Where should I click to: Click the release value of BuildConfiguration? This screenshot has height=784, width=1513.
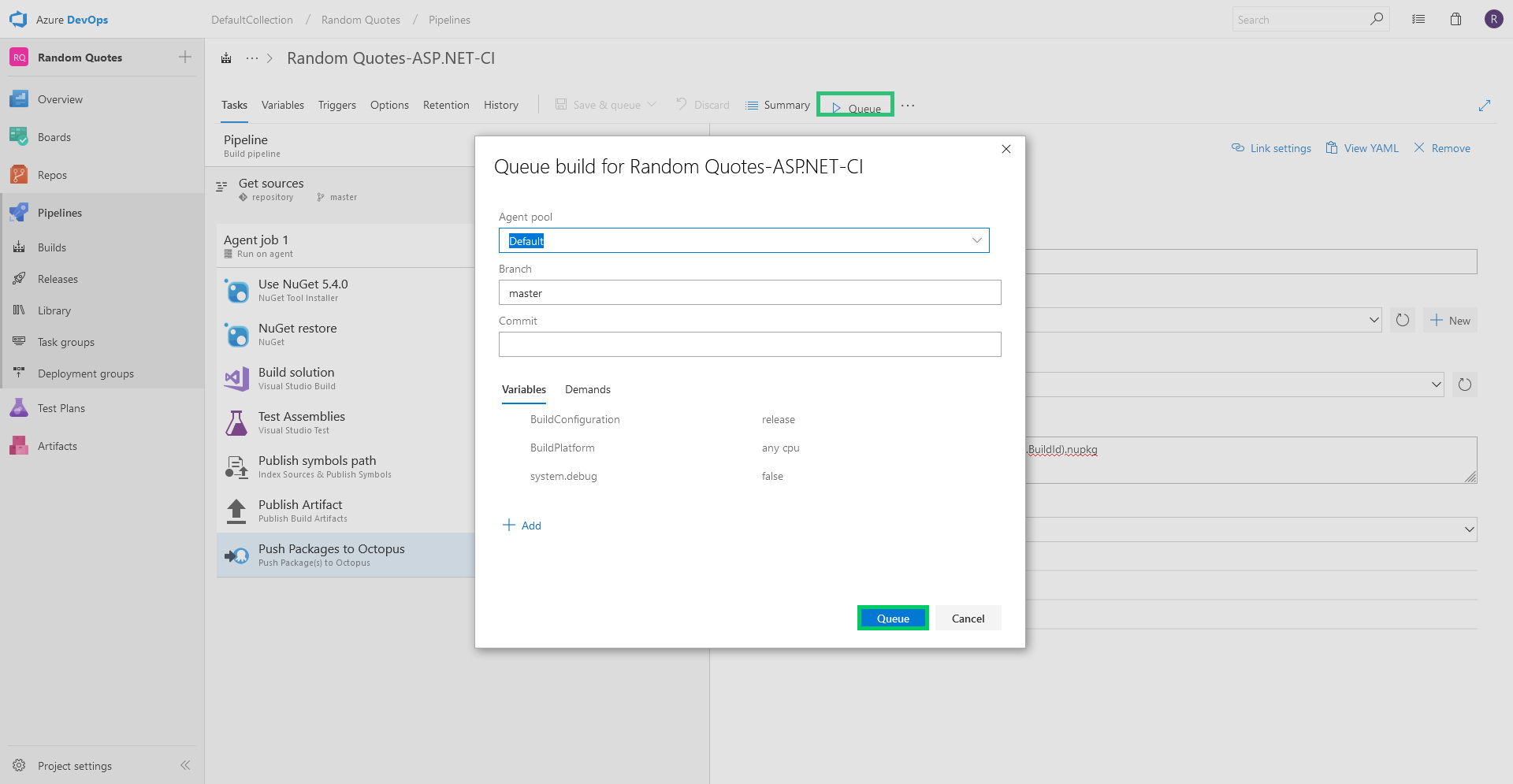click(779, 419)
